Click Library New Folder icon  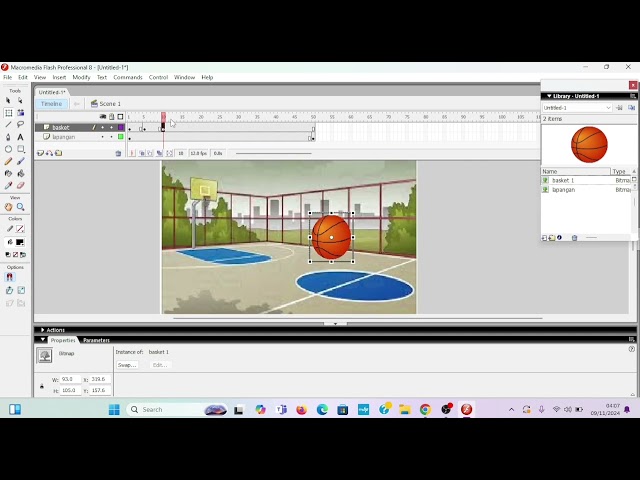click(x=552, y=238)
